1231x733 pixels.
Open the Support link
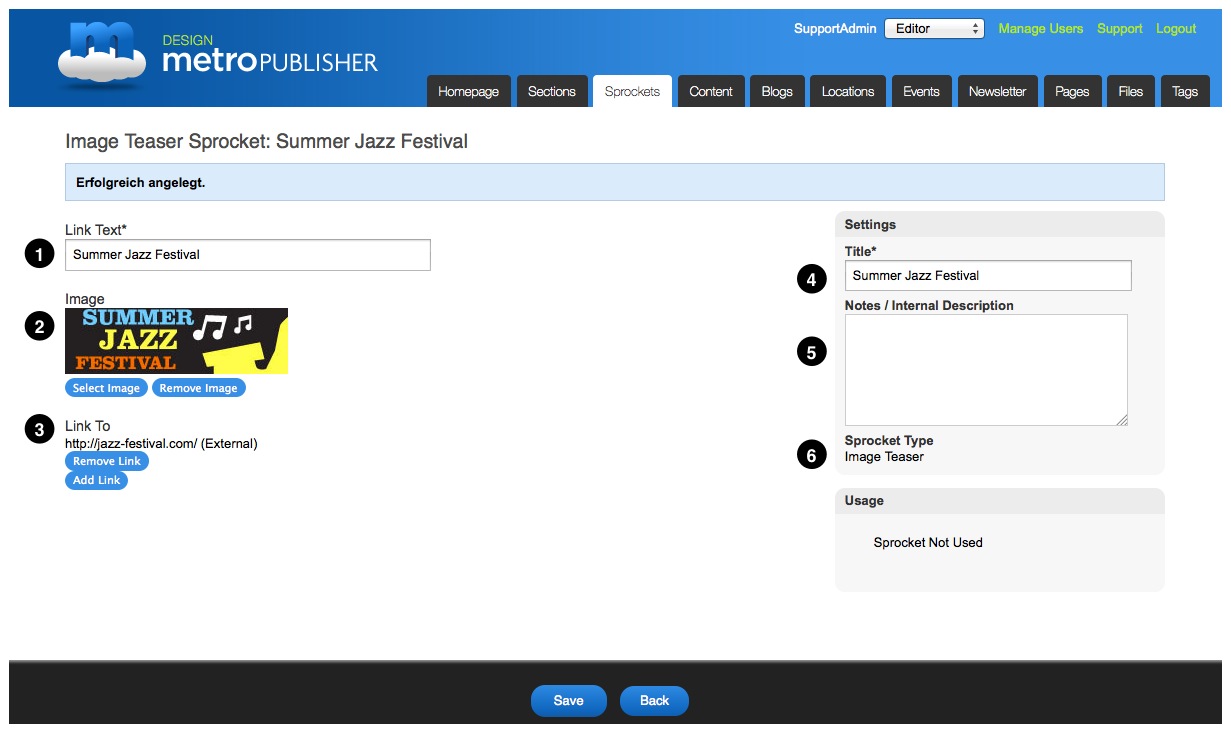[x=1119, y=29]
